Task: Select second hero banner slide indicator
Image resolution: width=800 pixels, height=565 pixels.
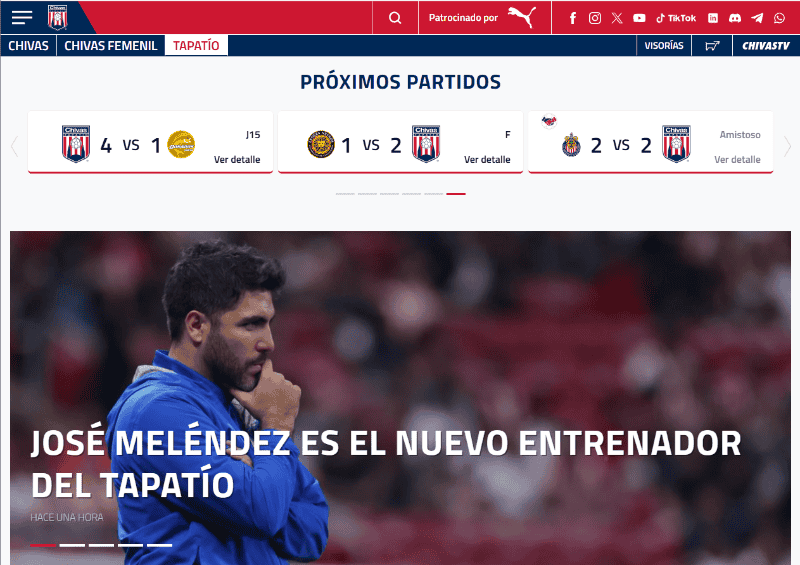Action: [x=72, y=545]
